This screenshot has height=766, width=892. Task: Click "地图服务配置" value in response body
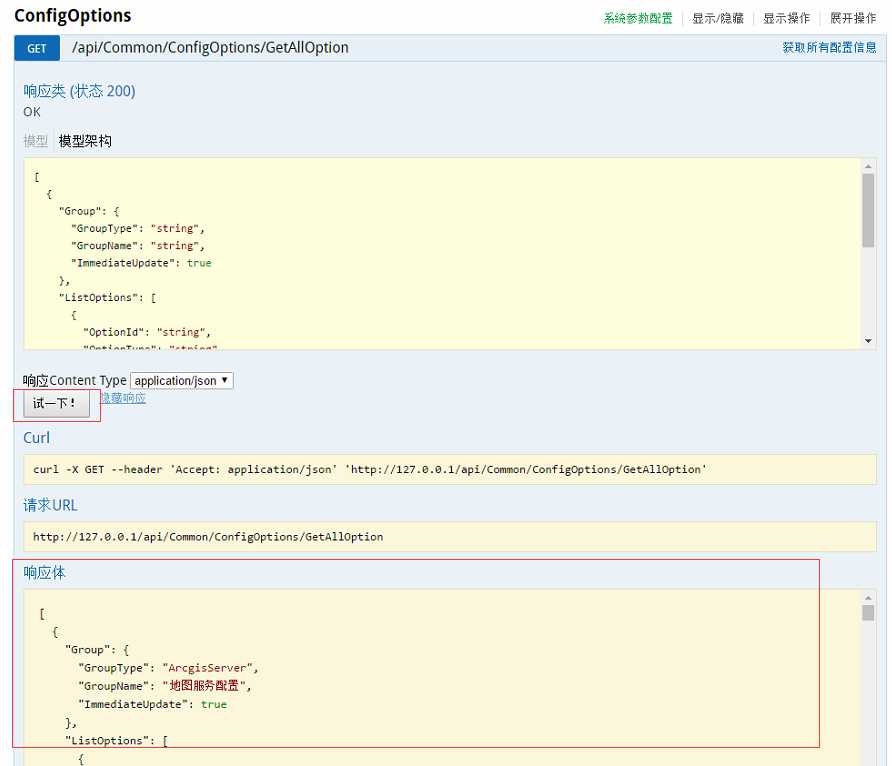[204, 686]
